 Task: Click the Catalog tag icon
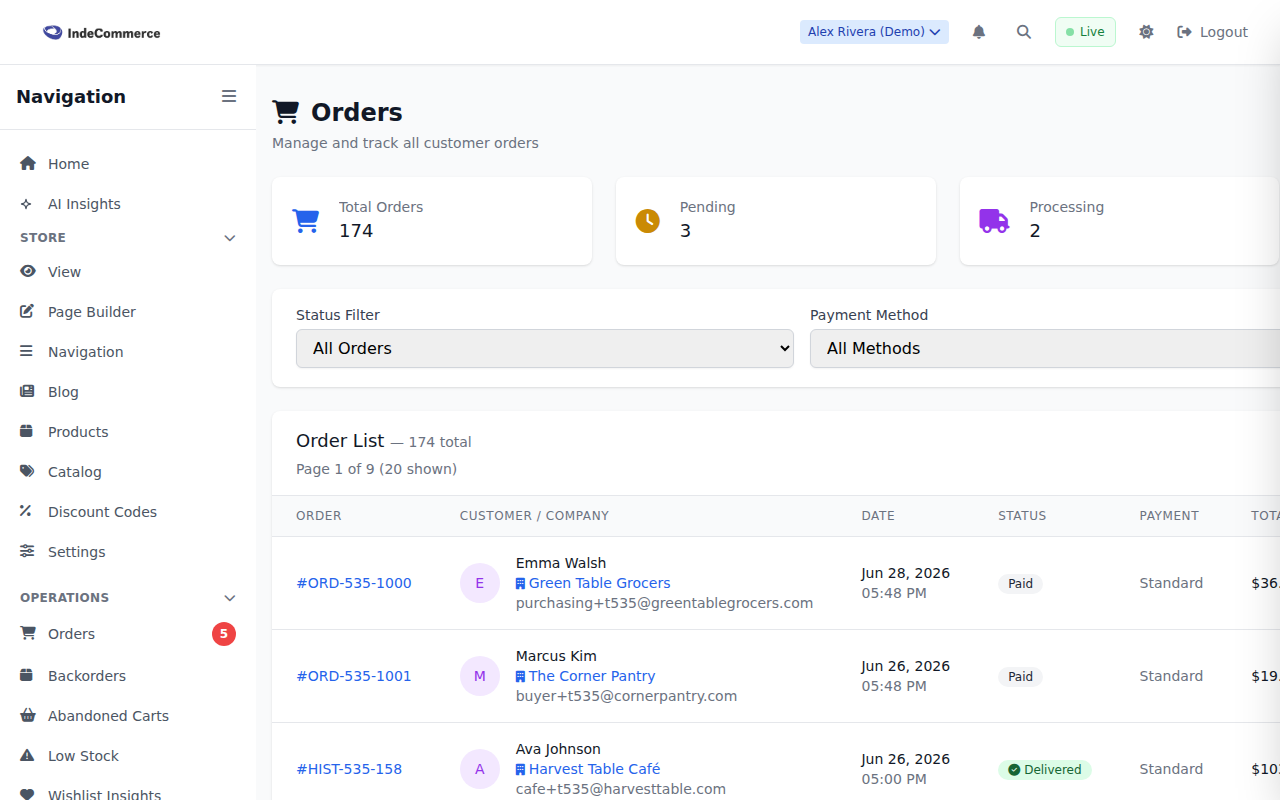tap(27, 472)
